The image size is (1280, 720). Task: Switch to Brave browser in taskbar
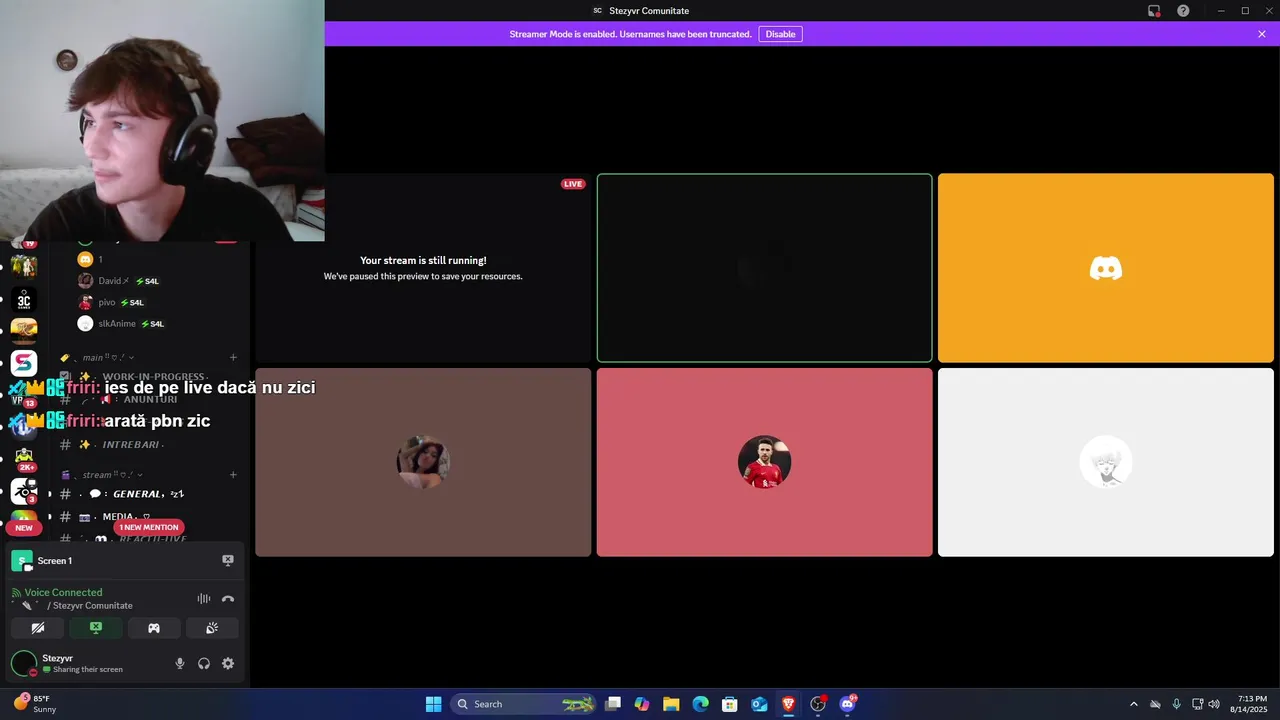tap(789, 704)
